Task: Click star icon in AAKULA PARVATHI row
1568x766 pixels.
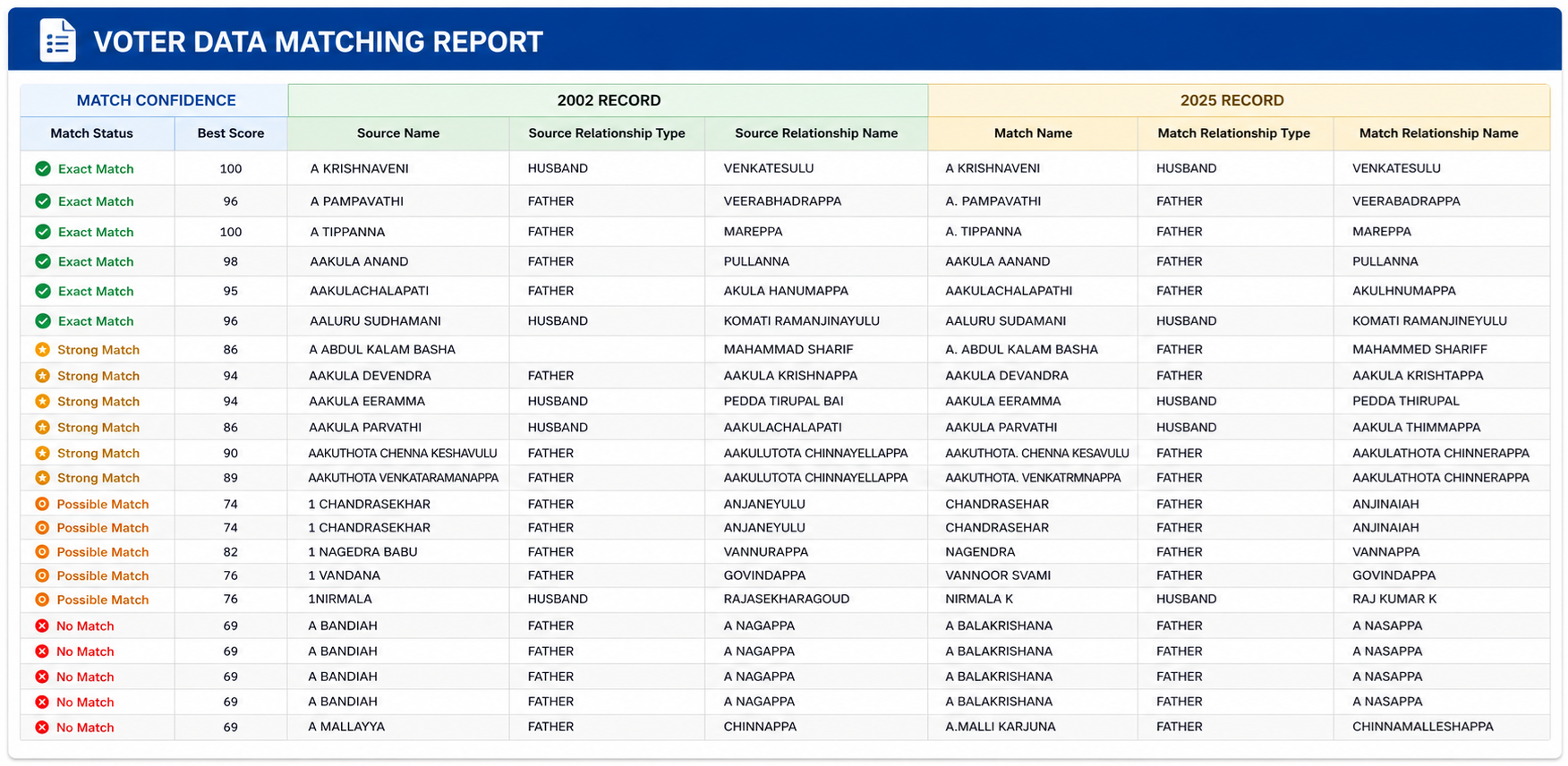Action: click(x=42, y=427)
